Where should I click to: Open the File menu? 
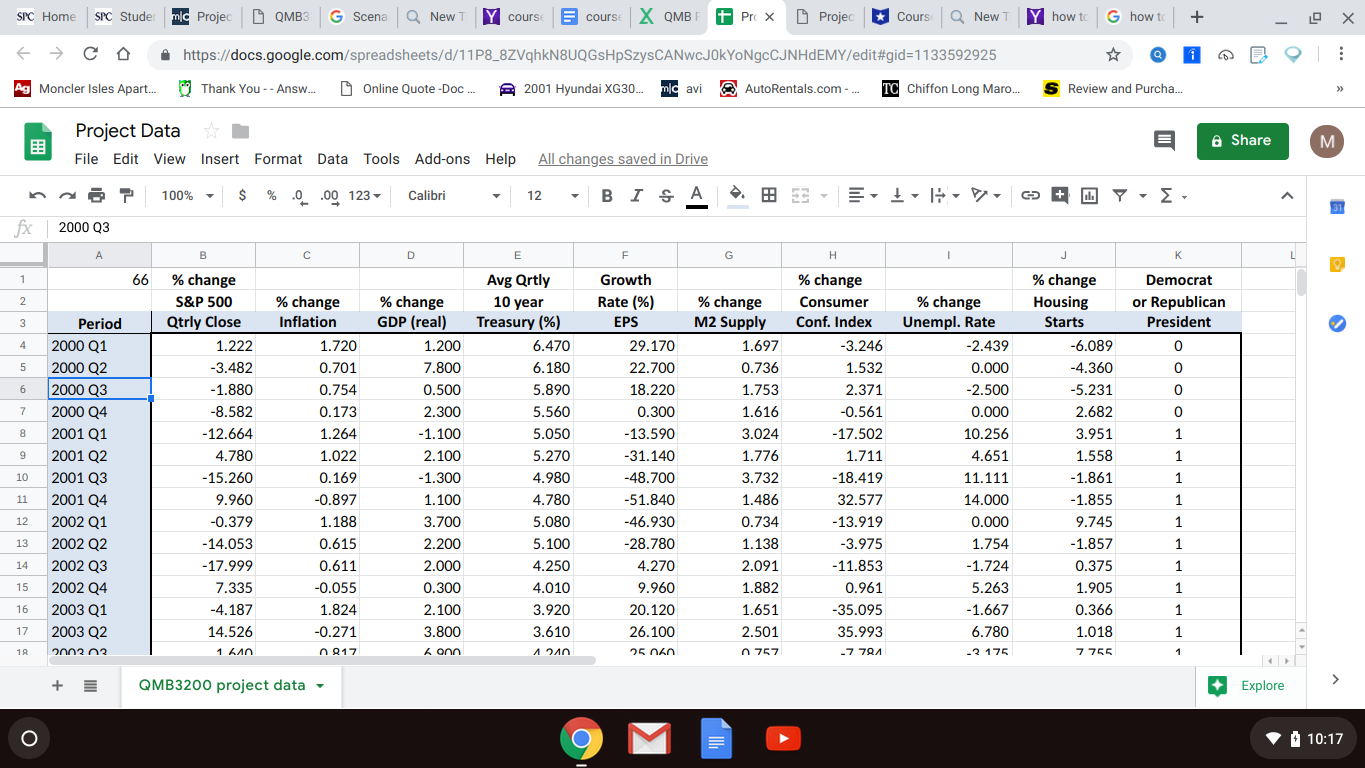(86, 159)
